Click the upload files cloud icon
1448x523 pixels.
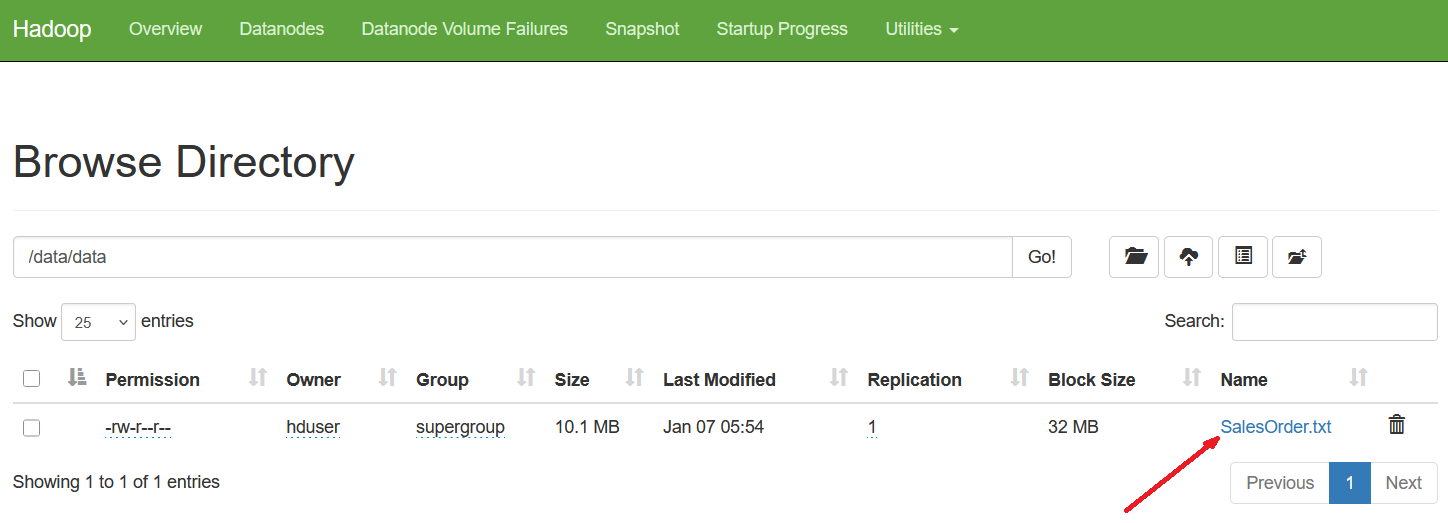(x=1188, y=257)
